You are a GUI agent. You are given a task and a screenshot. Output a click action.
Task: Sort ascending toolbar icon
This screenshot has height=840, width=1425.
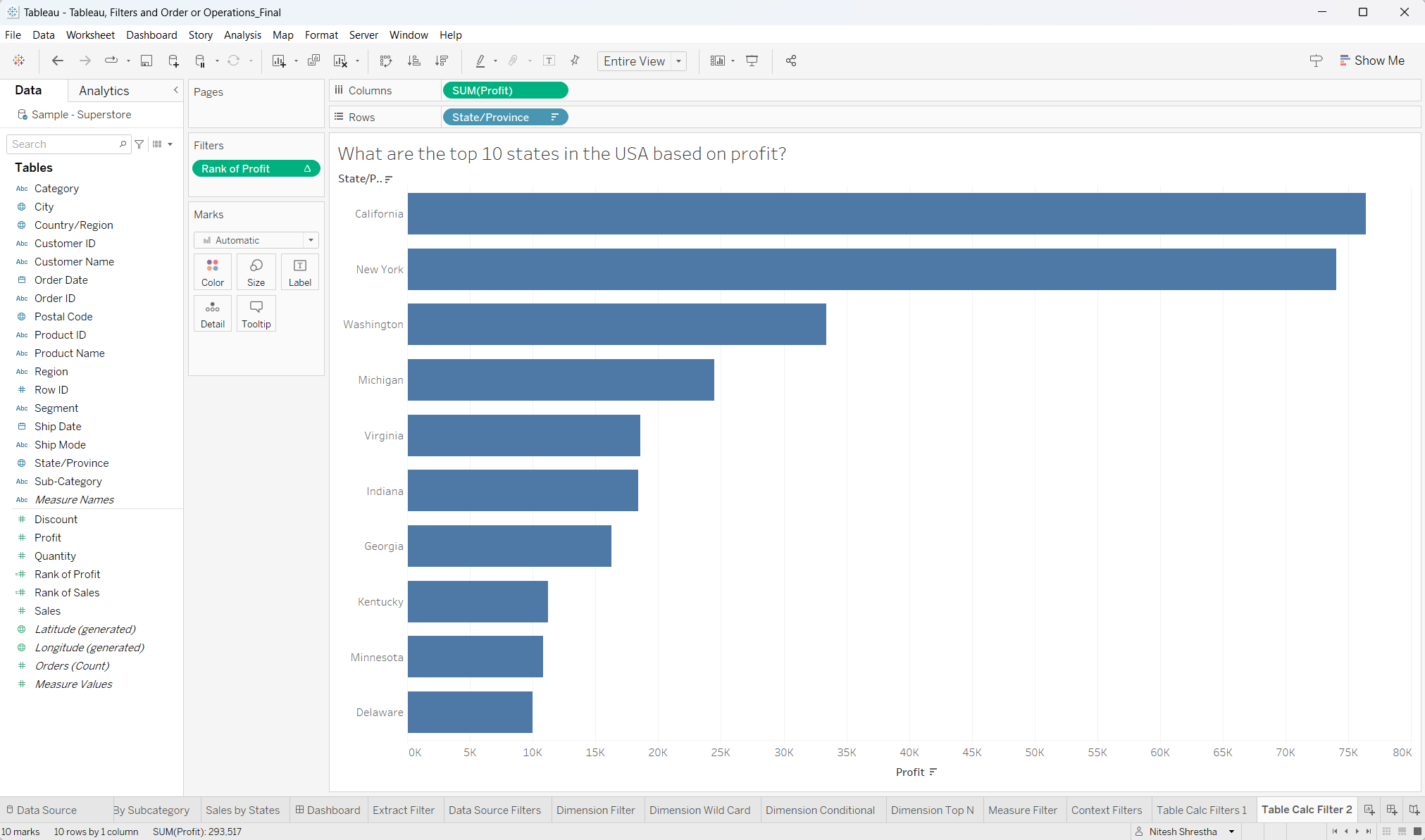414,61
